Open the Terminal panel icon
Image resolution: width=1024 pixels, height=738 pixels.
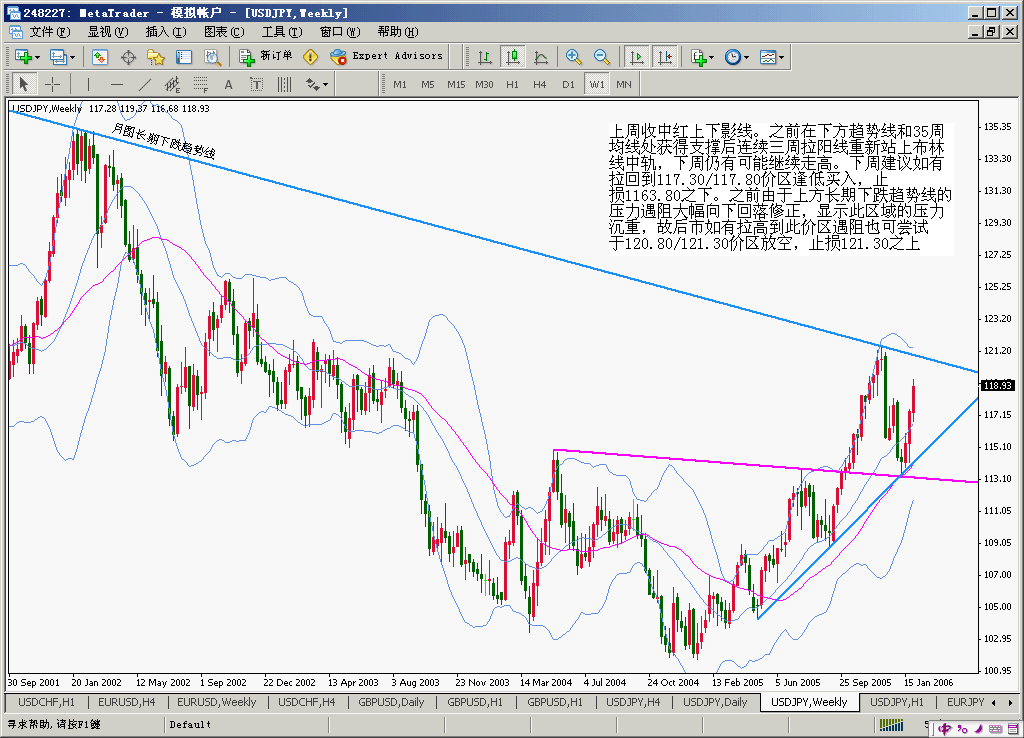pyautogui.click(x=184, y=57)
